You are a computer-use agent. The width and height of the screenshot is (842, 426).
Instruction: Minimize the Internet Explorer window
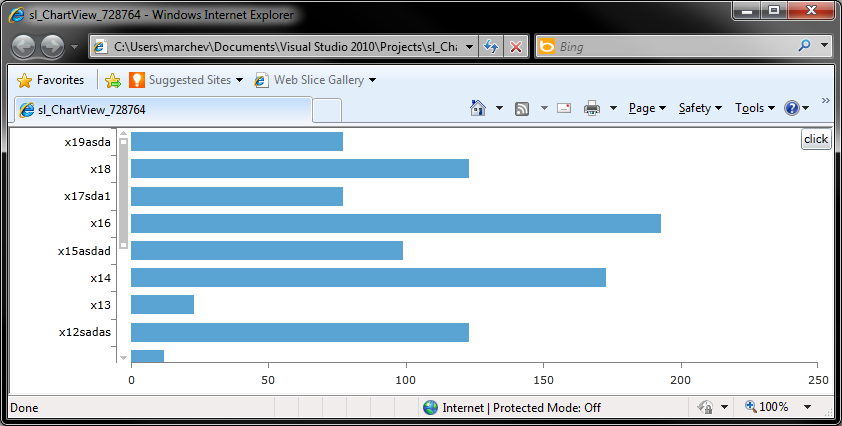(746, 10)
